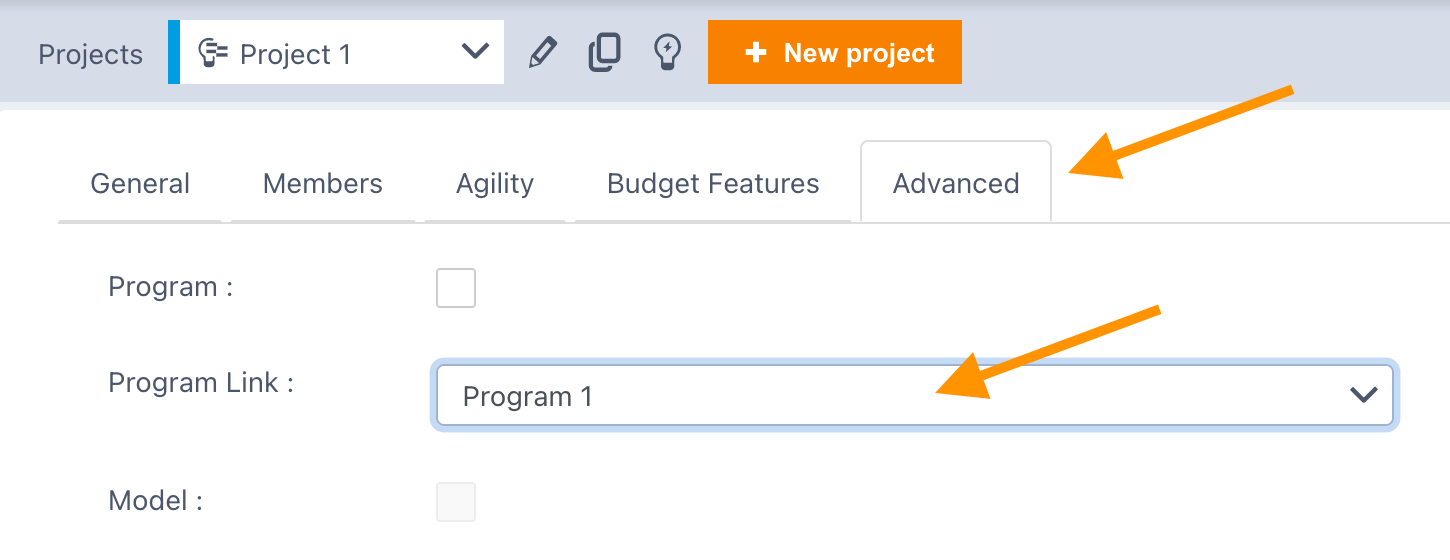Create a project with New project button
The width and height of the screenshot is (1450, 560).
click(x=835, y=52)
